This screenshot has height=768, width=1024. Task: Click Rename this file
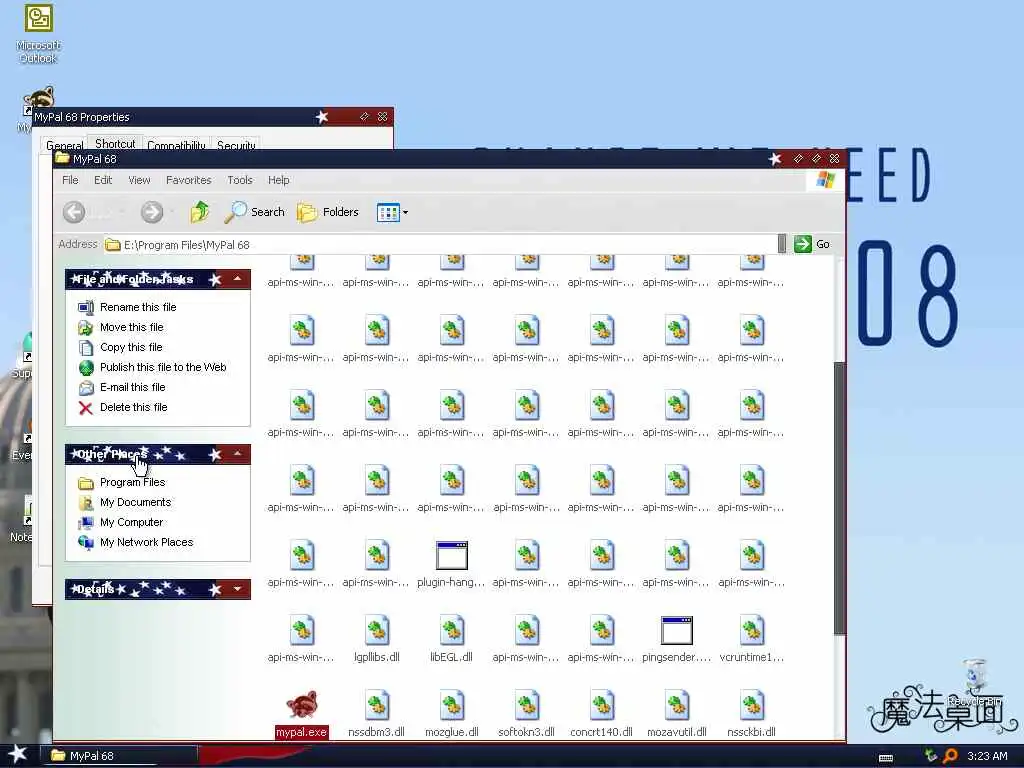point(127,307)
